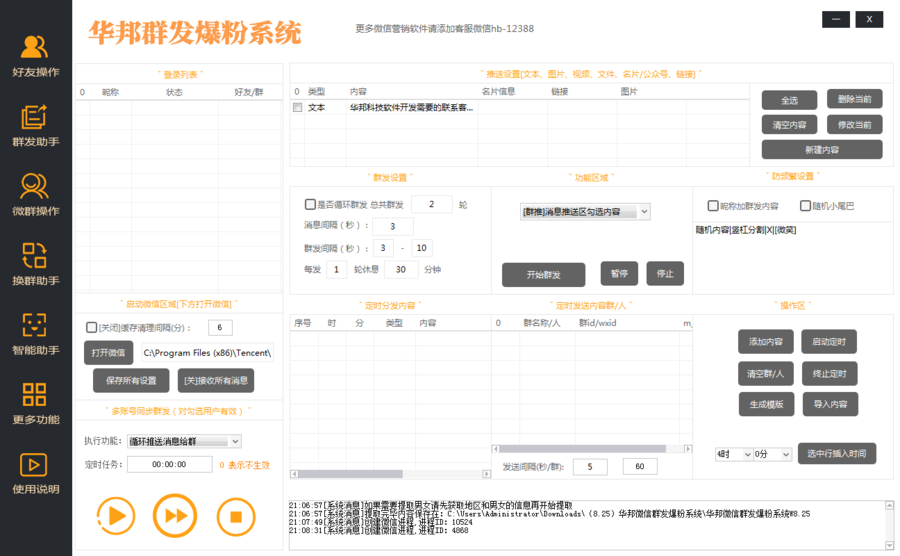The width and height of the screenshot is (900, 556).
Task: Click the 群发间隔 maximum field showing 10
Action: (422, 248)
